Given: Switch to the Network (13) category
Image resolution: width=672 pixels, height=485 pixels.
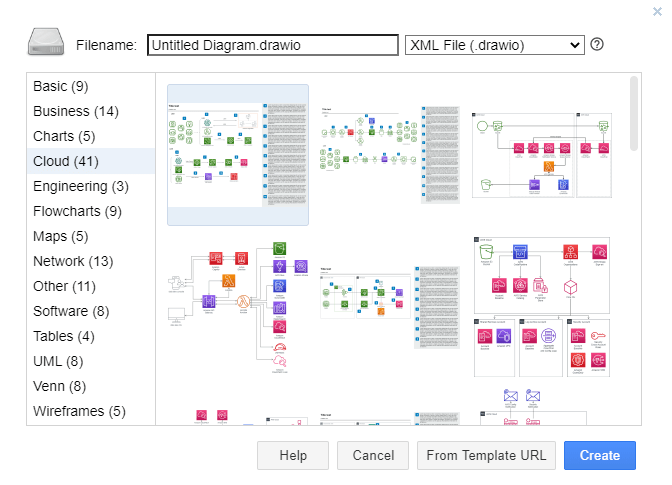Looking at the screenshot, I should 73,261.
